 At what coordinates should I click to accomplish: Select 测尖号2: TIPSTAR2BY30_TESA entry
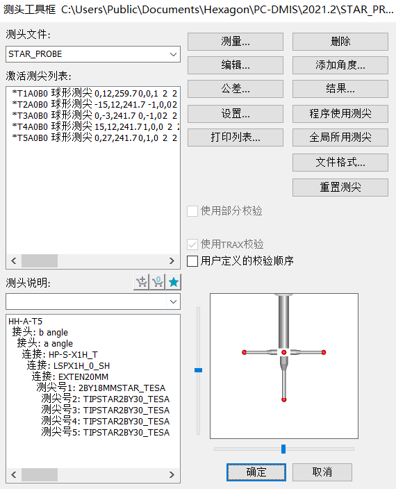(x=105, y=399)
